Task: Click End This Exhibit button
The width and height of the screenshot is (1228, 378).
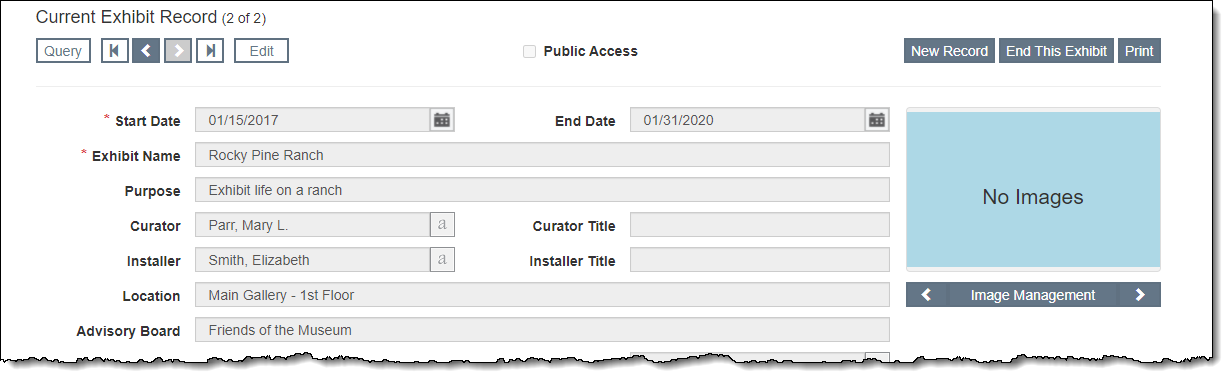Action: coord(1056,51)
